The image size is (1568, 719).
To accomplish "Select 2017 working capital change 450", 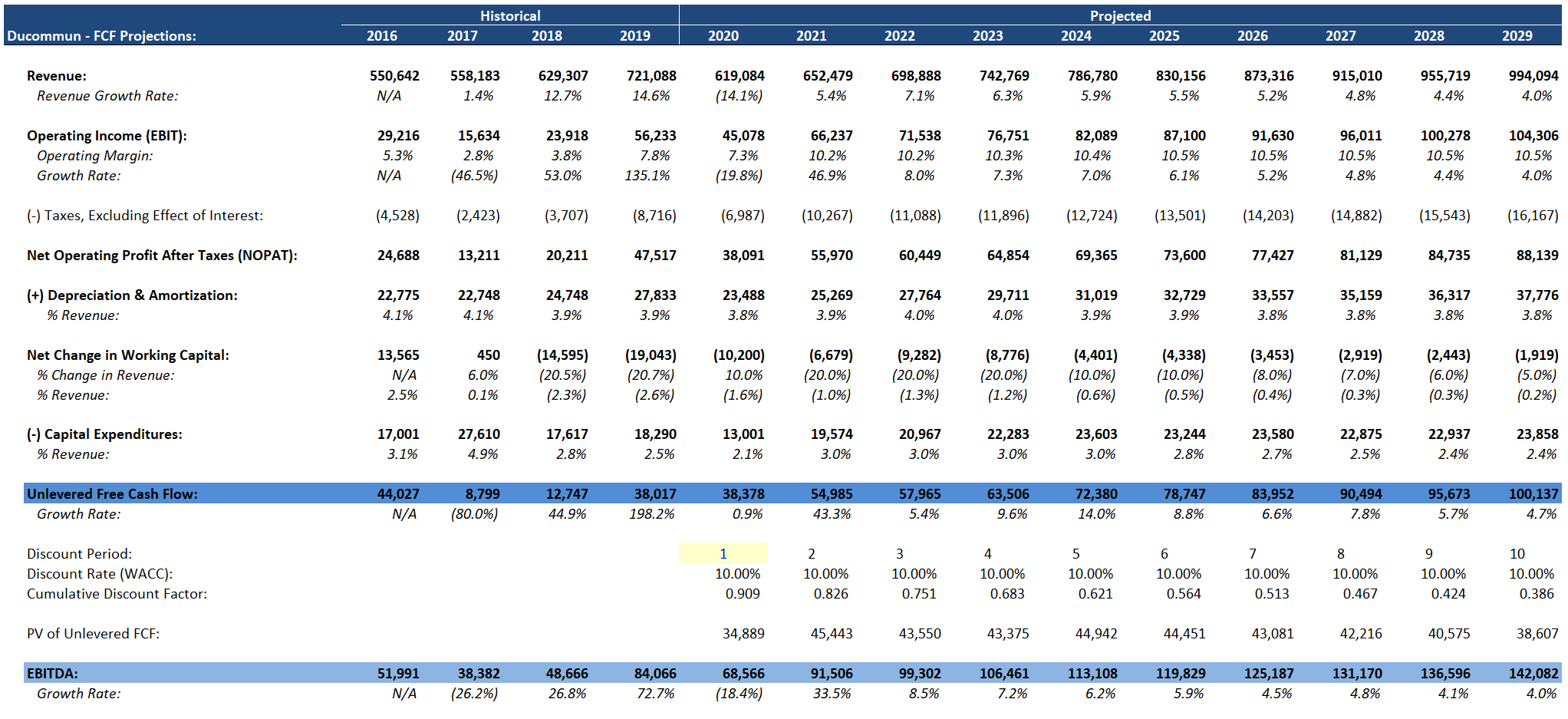I will point(489,355).
